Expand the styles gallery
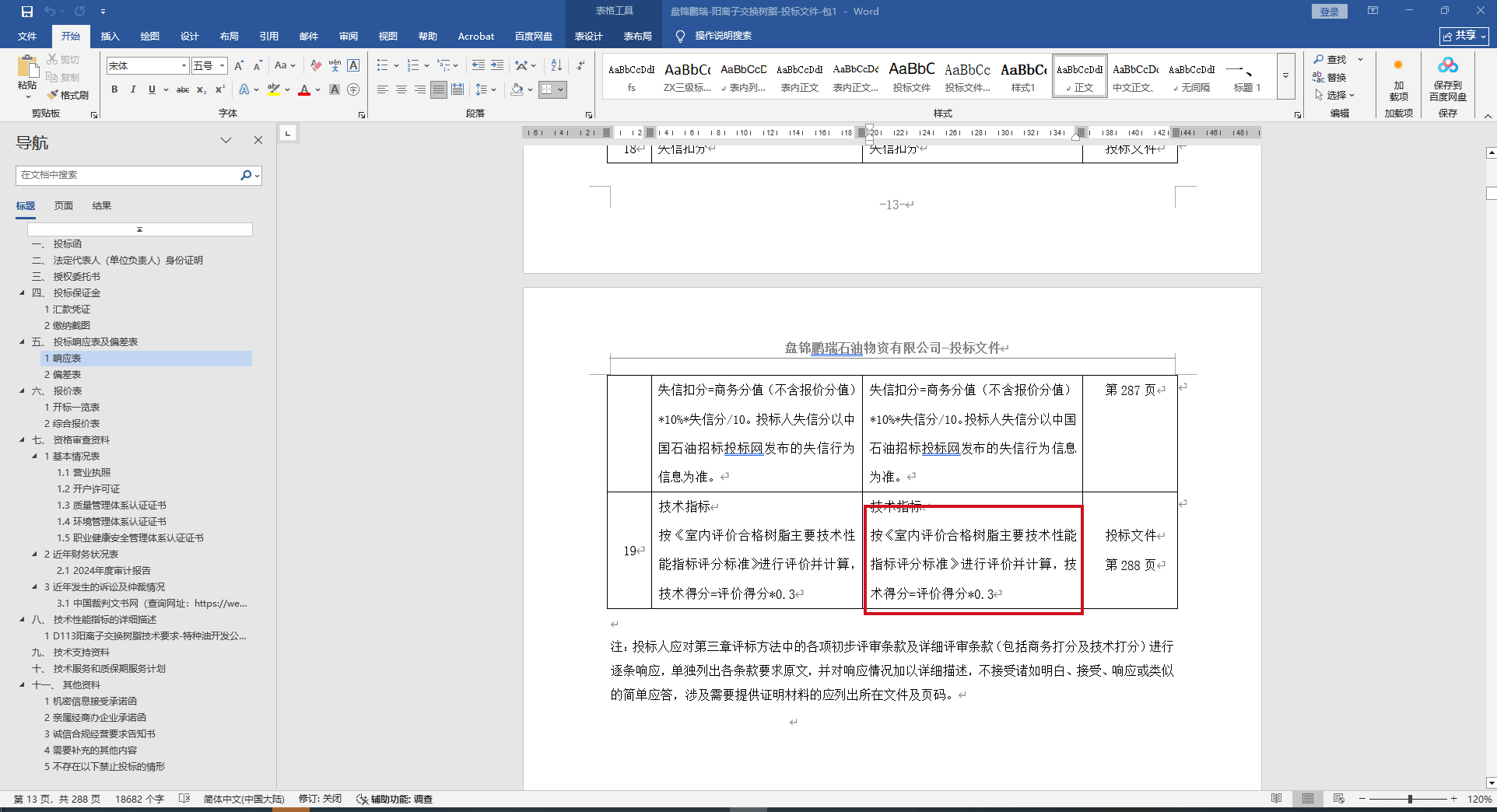This screenshot has height=812, width=1497. pyautogui.click(x=1285, y=76)
